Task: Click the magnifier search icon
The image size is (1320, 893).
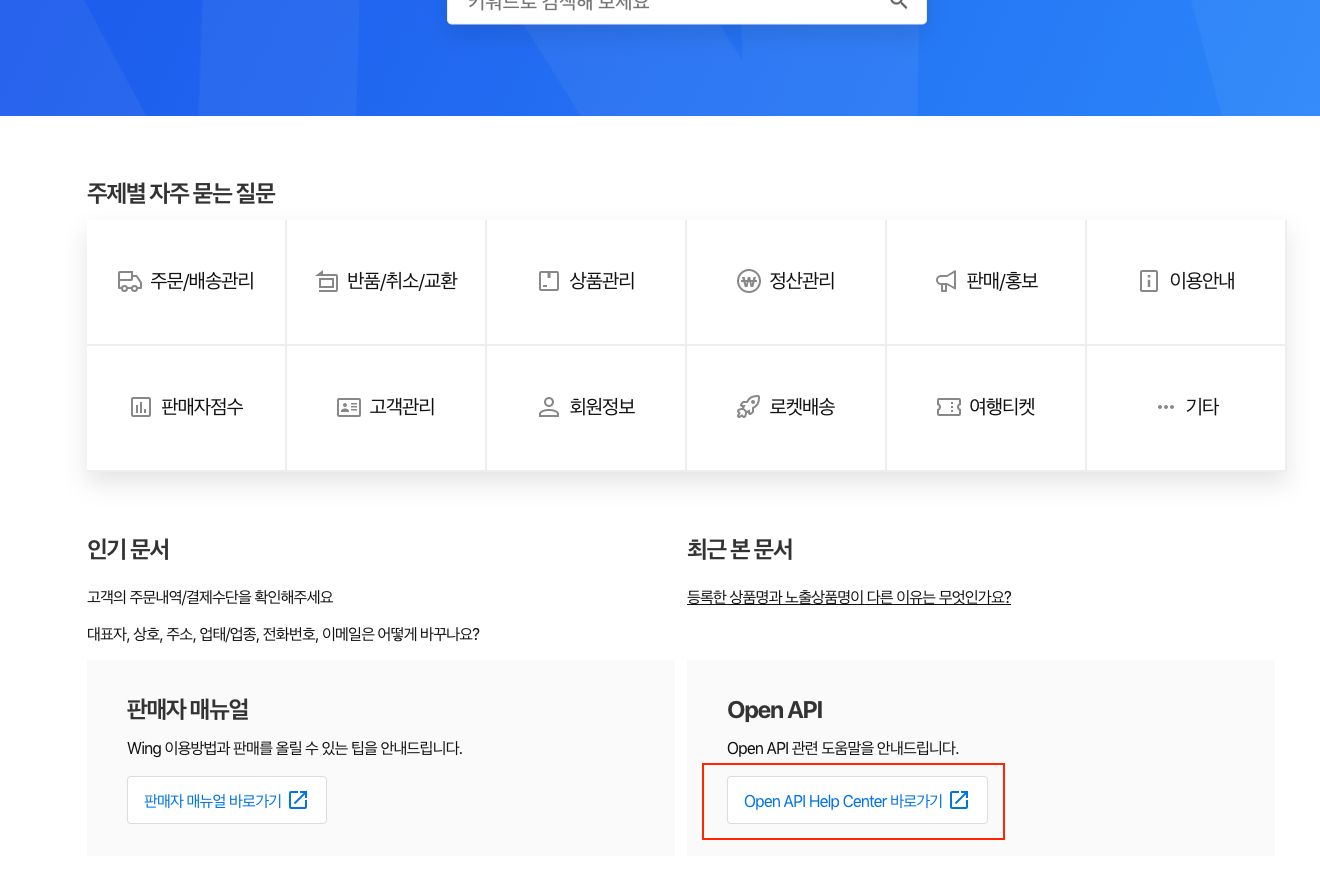Action: tap(898, 3)
